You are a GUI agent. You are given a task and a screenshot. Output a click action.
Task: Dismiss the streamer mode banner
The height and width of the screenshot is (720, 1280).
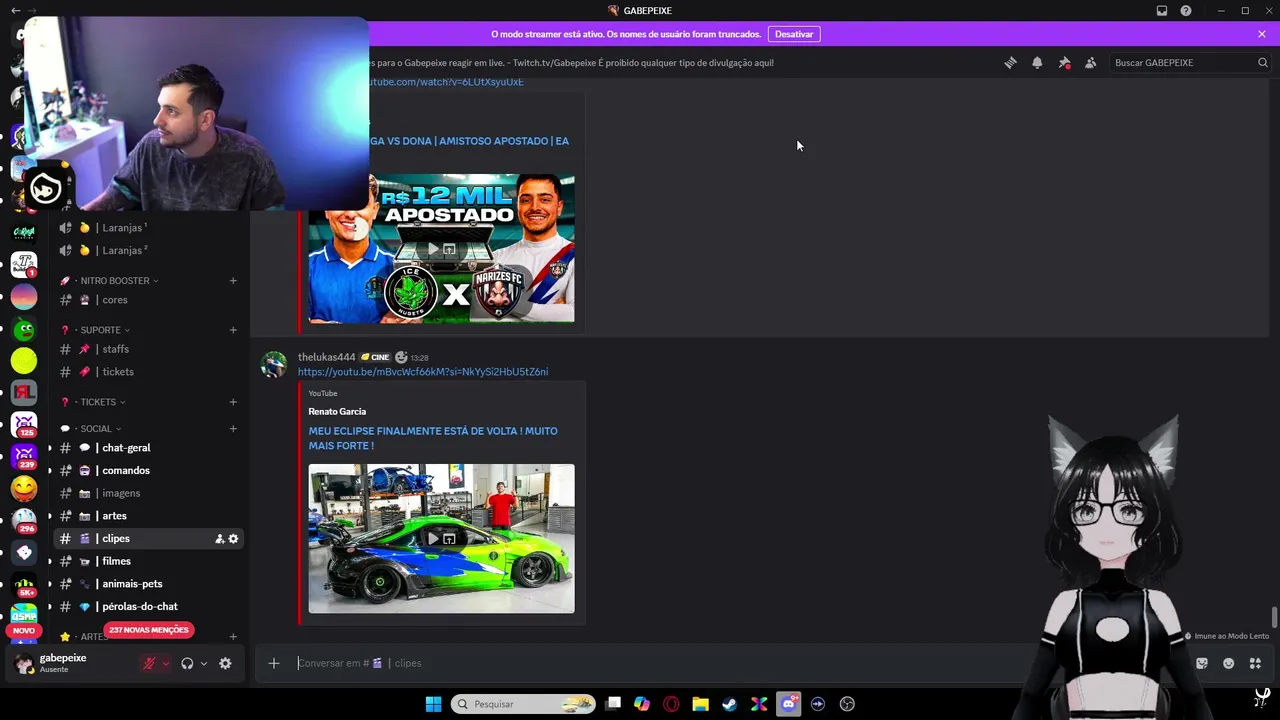1262,34
